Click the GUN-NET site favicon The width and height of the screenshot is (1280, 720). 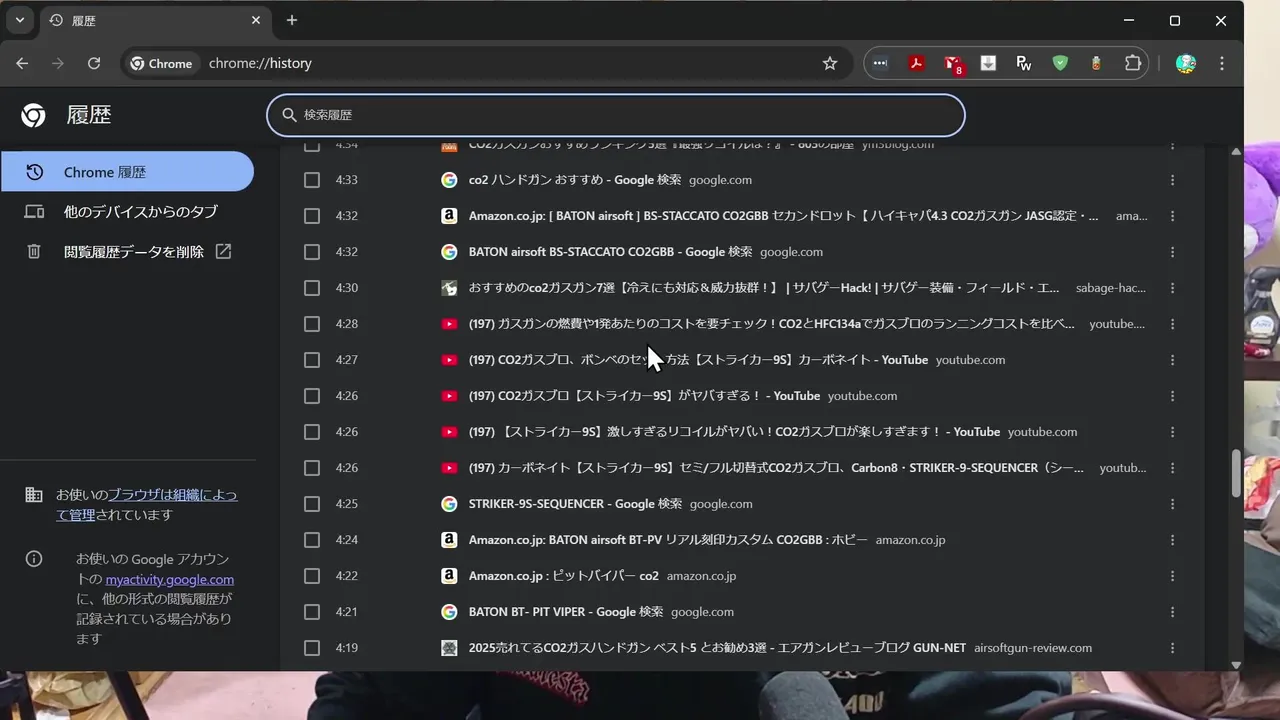point(449,648)
